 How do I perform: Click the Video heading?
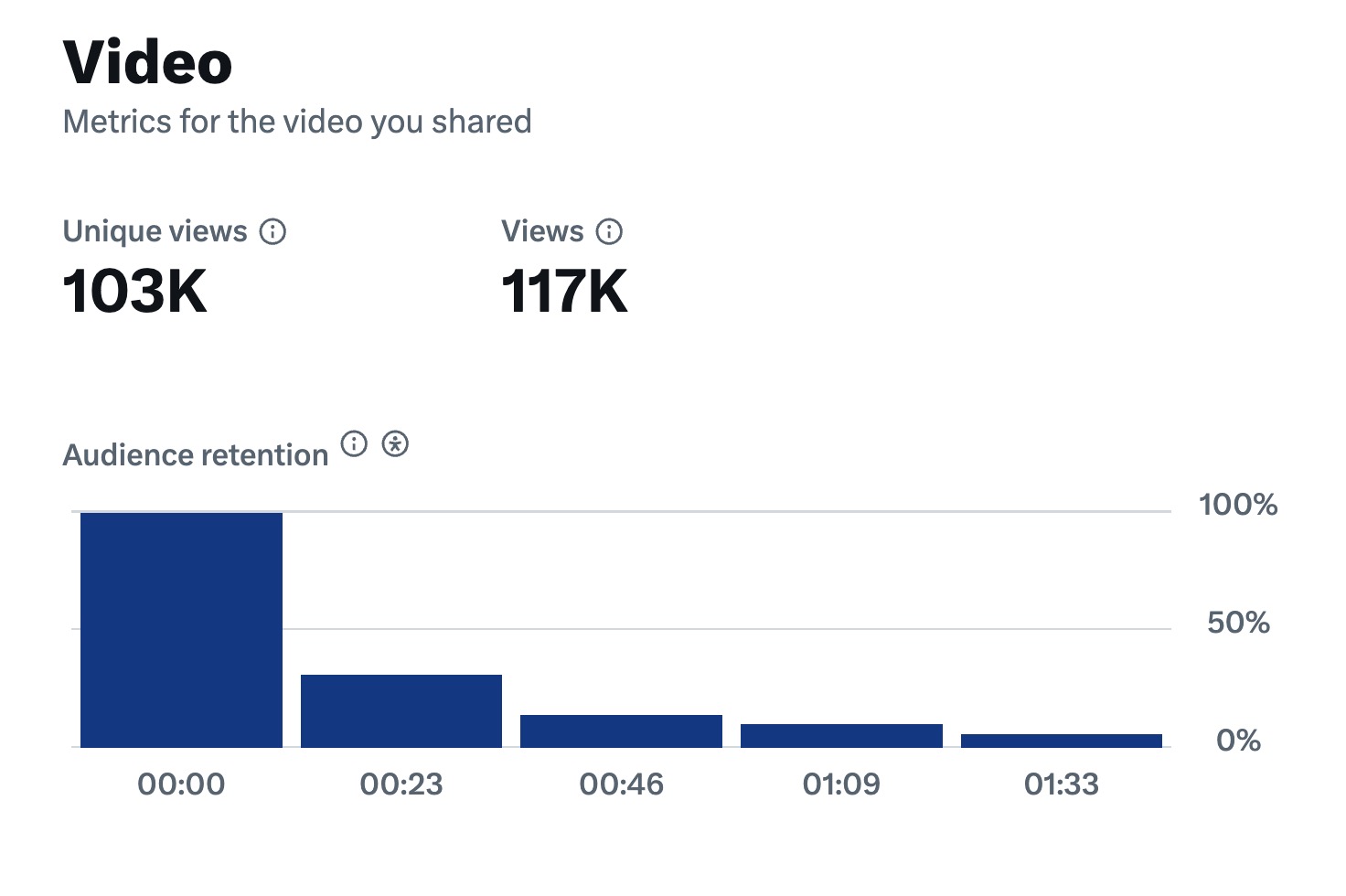pos(147,63)
